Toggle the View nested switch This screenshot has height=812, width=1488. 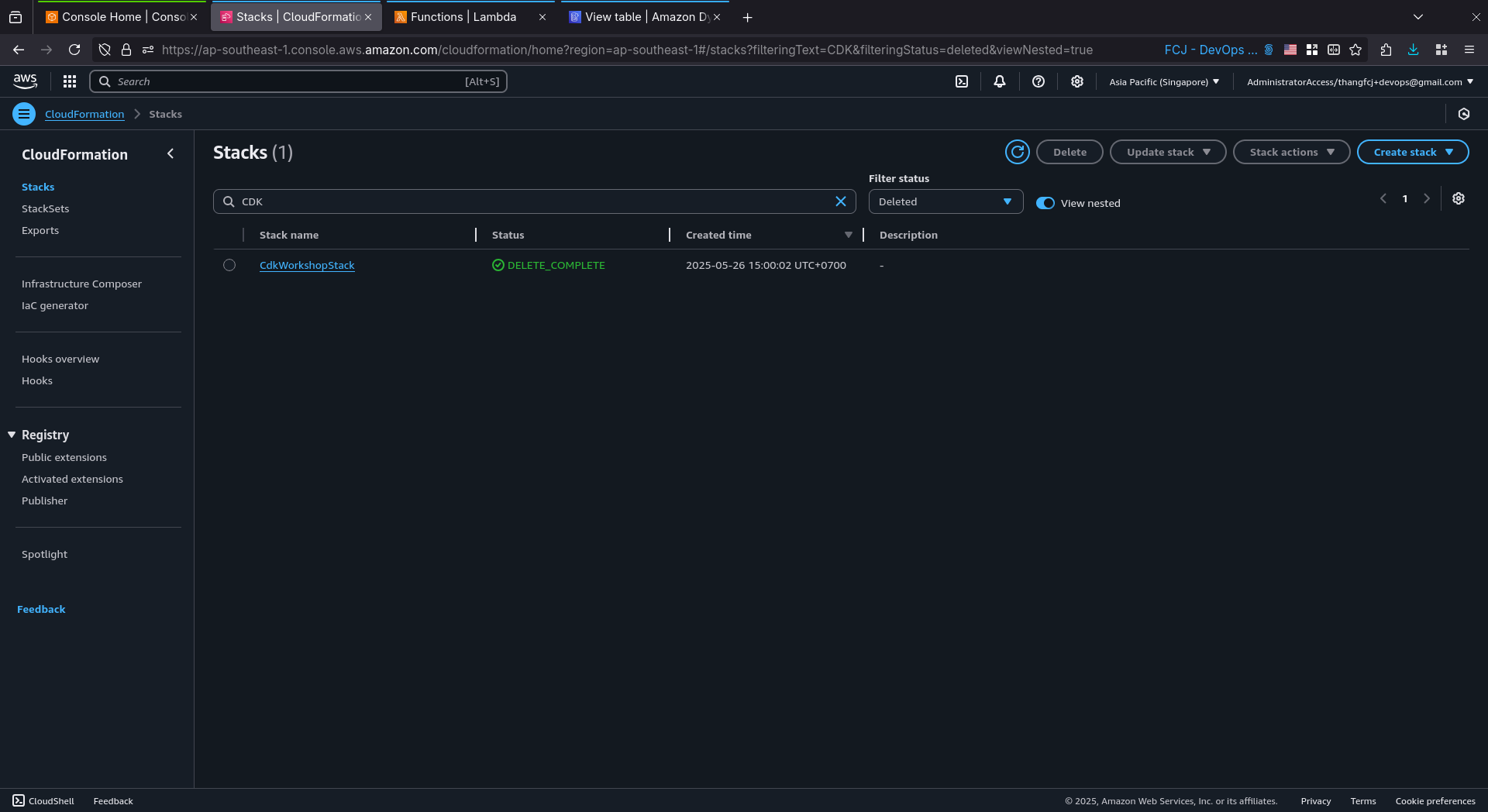point(1045,203)
